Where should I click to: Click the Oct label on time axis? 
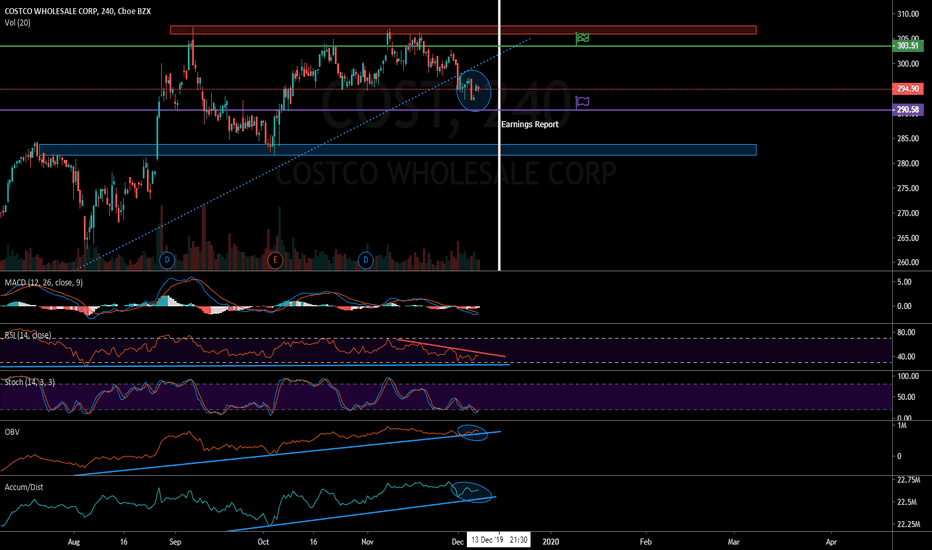263,542
